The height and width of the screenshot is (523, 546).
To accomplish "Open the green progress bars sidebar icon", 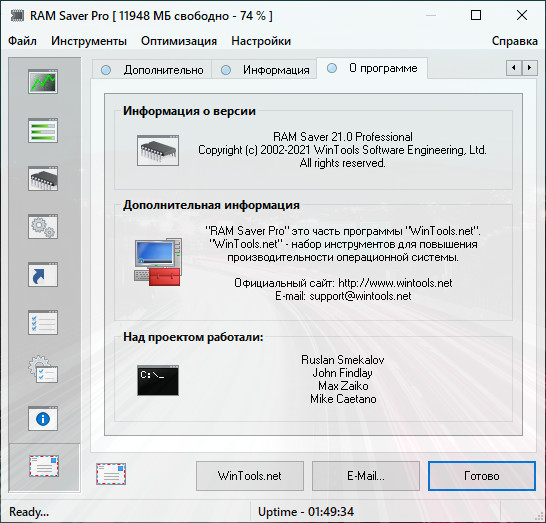I will 43,130.
